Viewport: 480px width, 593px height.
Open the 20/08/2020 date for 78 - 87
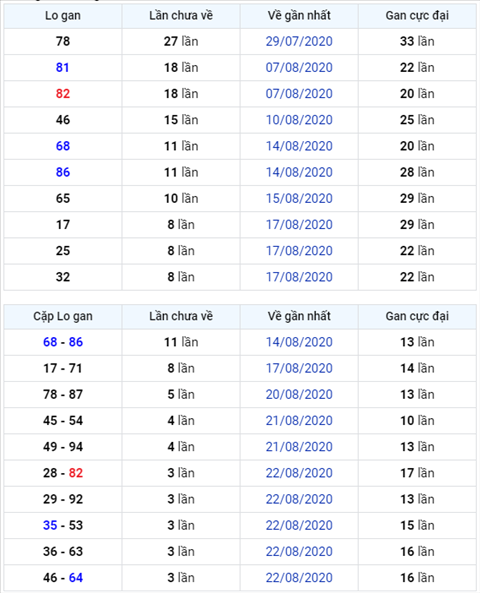299,394
